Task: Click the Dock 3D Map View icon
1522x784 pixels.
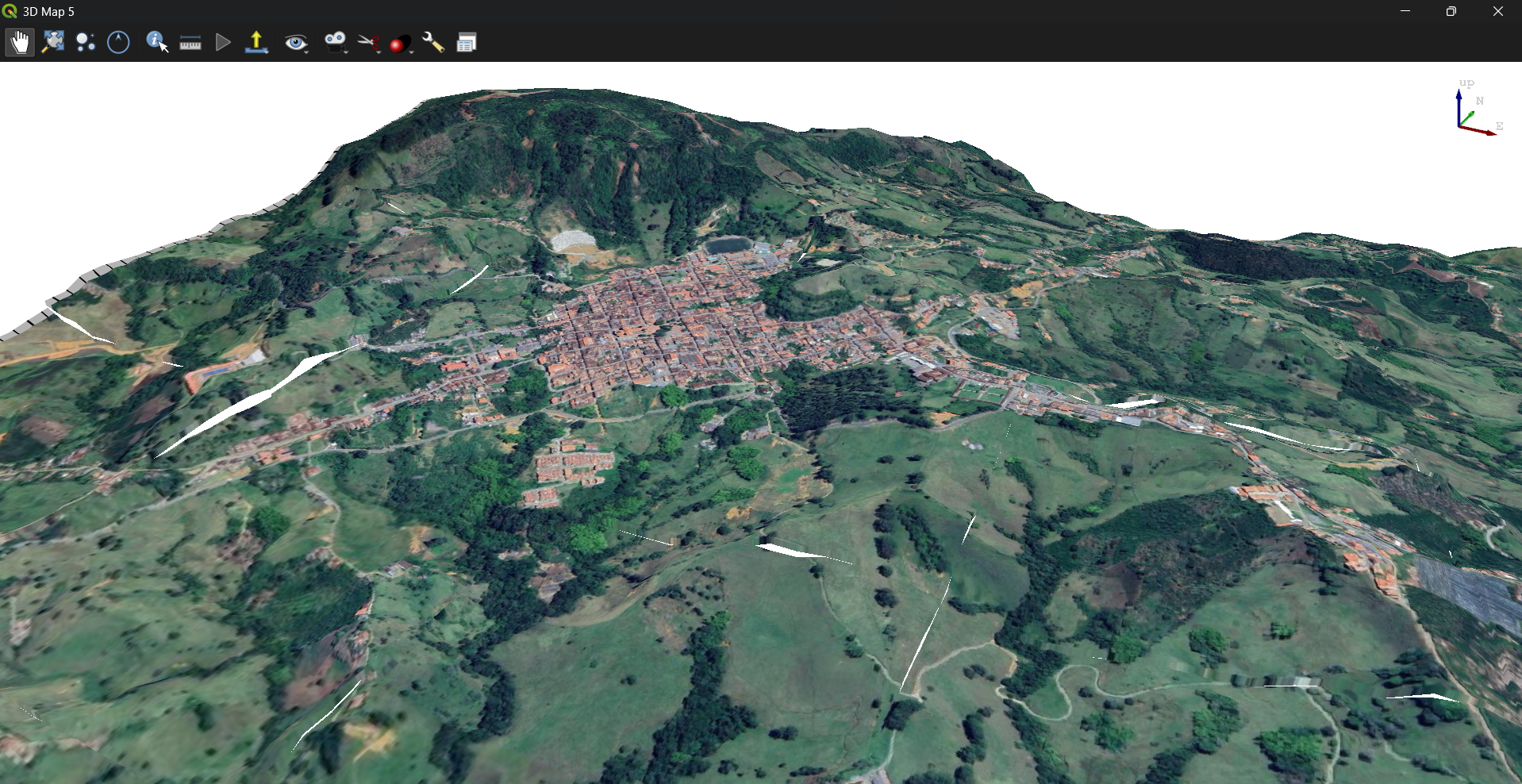Action: (x=467, y=43)
